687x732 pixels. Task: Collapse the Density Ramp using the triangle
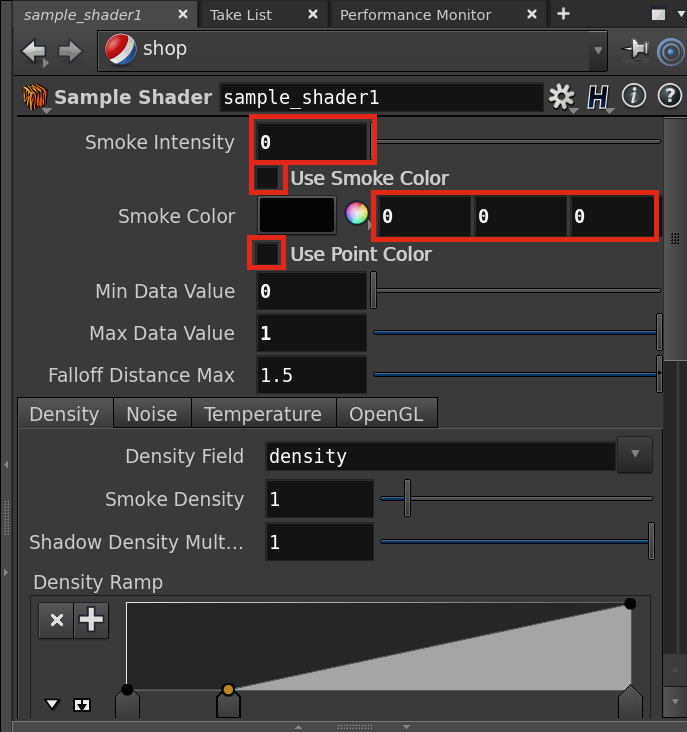point(52,704)
